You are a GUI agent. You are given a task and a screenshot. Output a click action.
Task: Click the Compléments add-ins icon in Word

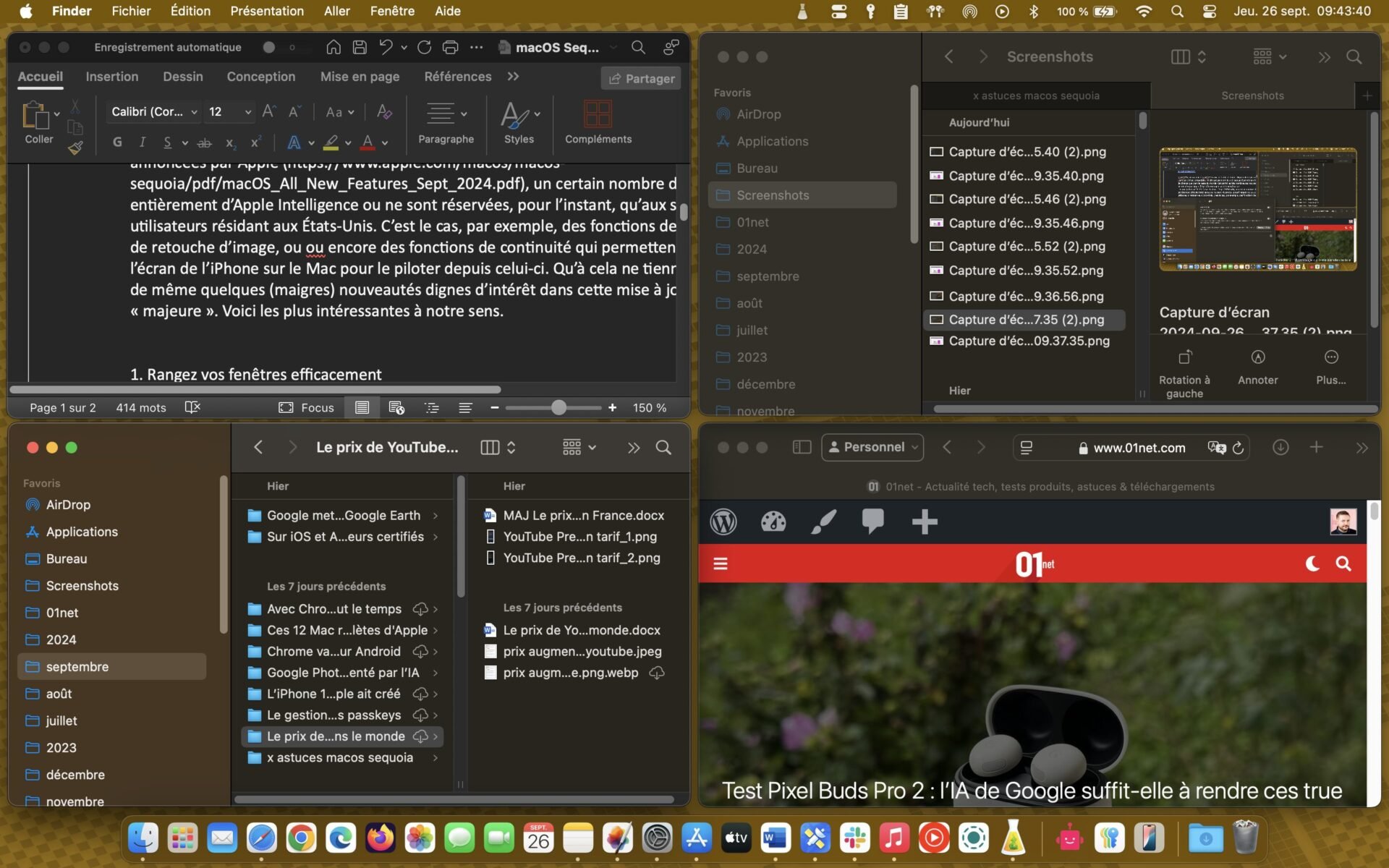pyautogui.click(x=598, y=114)
